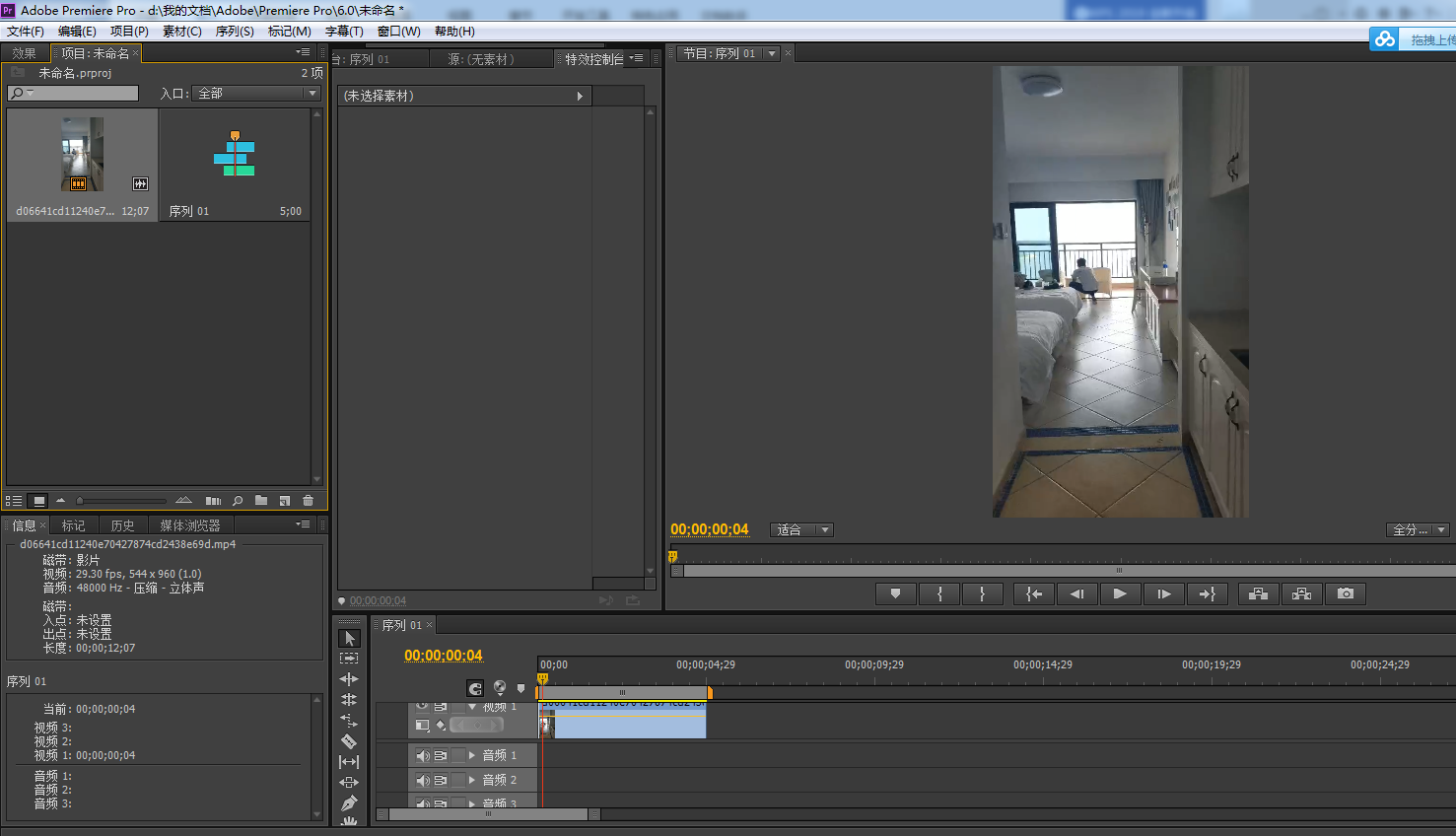Select the Razor tool in the tools panel
The height and width of the screenshot is (836, 1456).
point(349,741)
